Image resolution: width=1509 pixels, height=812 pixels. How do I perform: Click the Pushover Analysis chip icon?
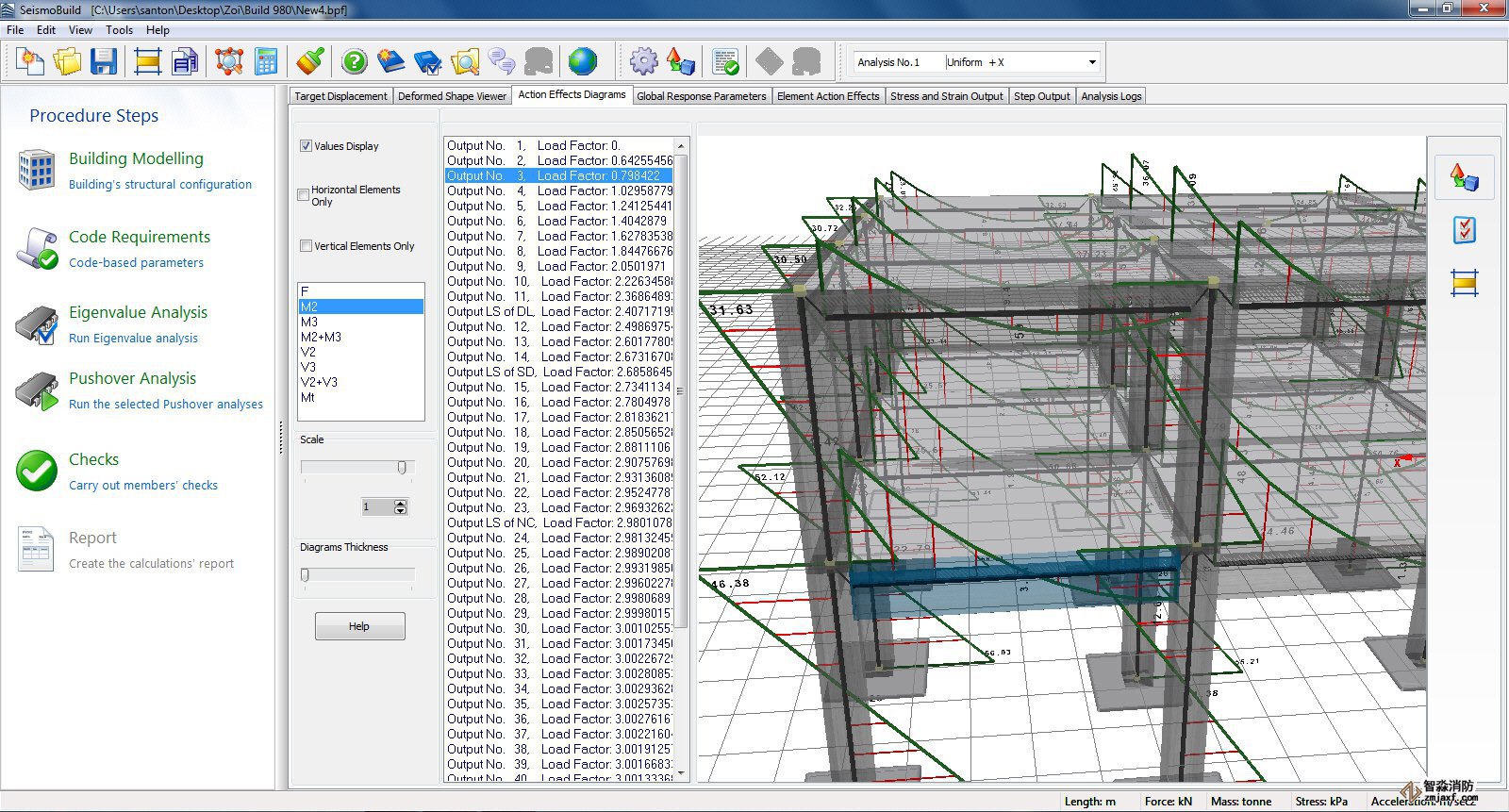(x=38, y=390)
